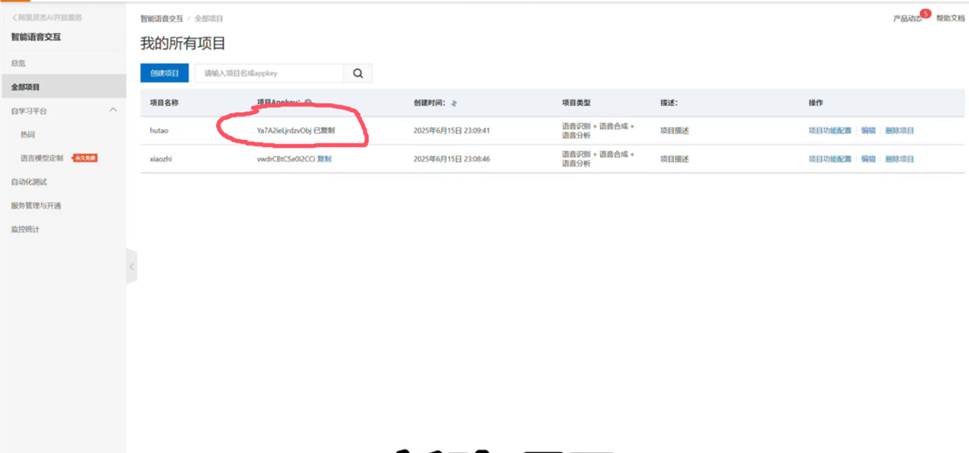Image resolution: width=969 pixels, height=453 pixels.
Task: Click the sort icon beside 创建时间
Action: click(454, 103)
